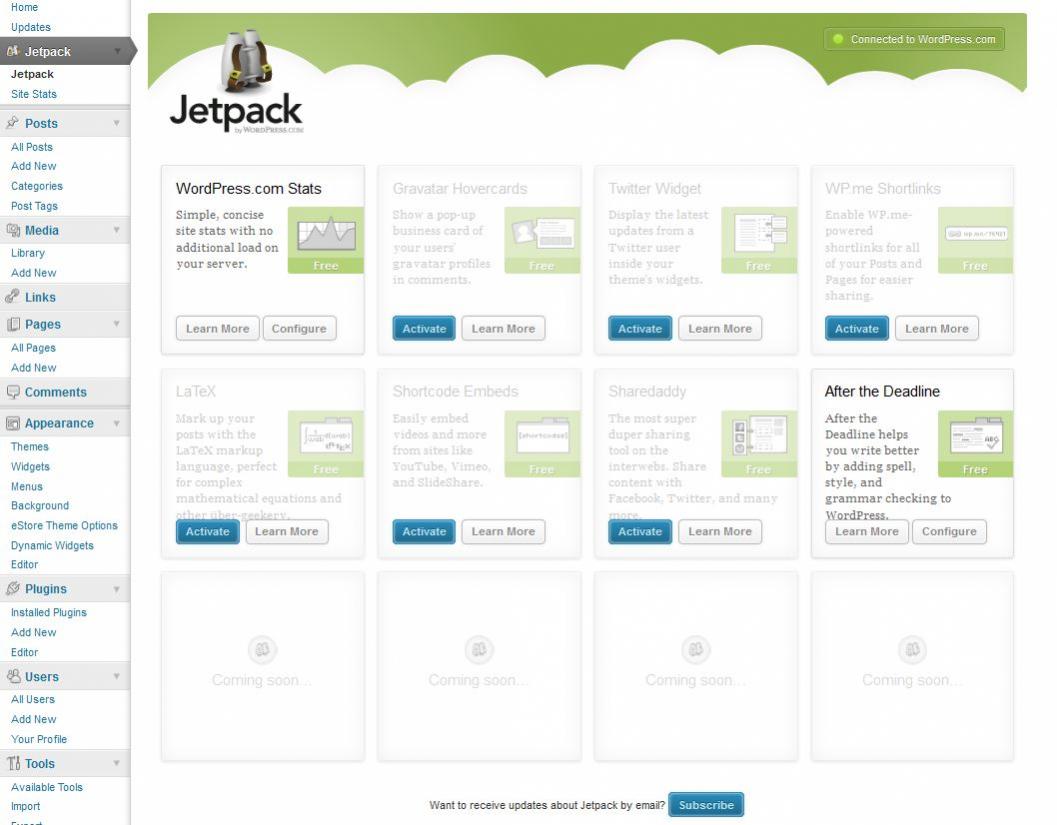The height and width of the screenshot is (825, 1057).
Task: Collapse the Media menu arrow
Action: (117, 230)
